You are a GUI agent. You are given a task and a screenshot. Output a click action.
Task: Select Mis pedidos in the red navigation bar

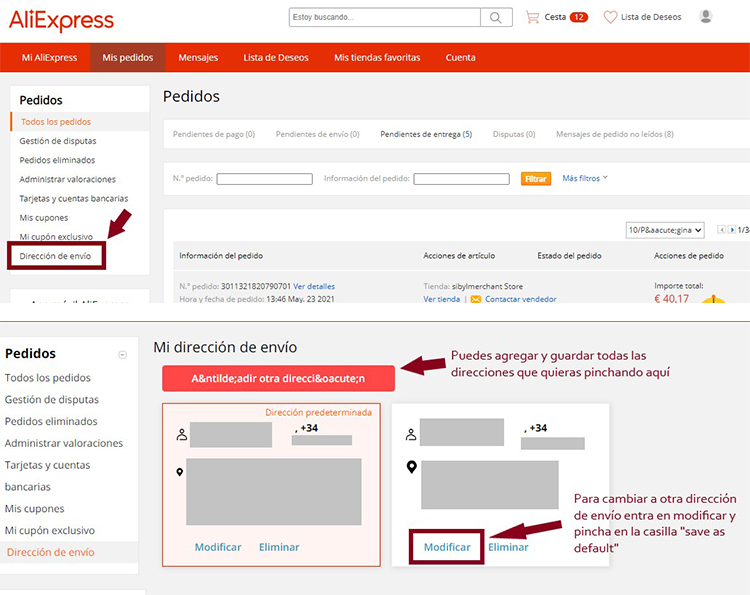point(128,57)
